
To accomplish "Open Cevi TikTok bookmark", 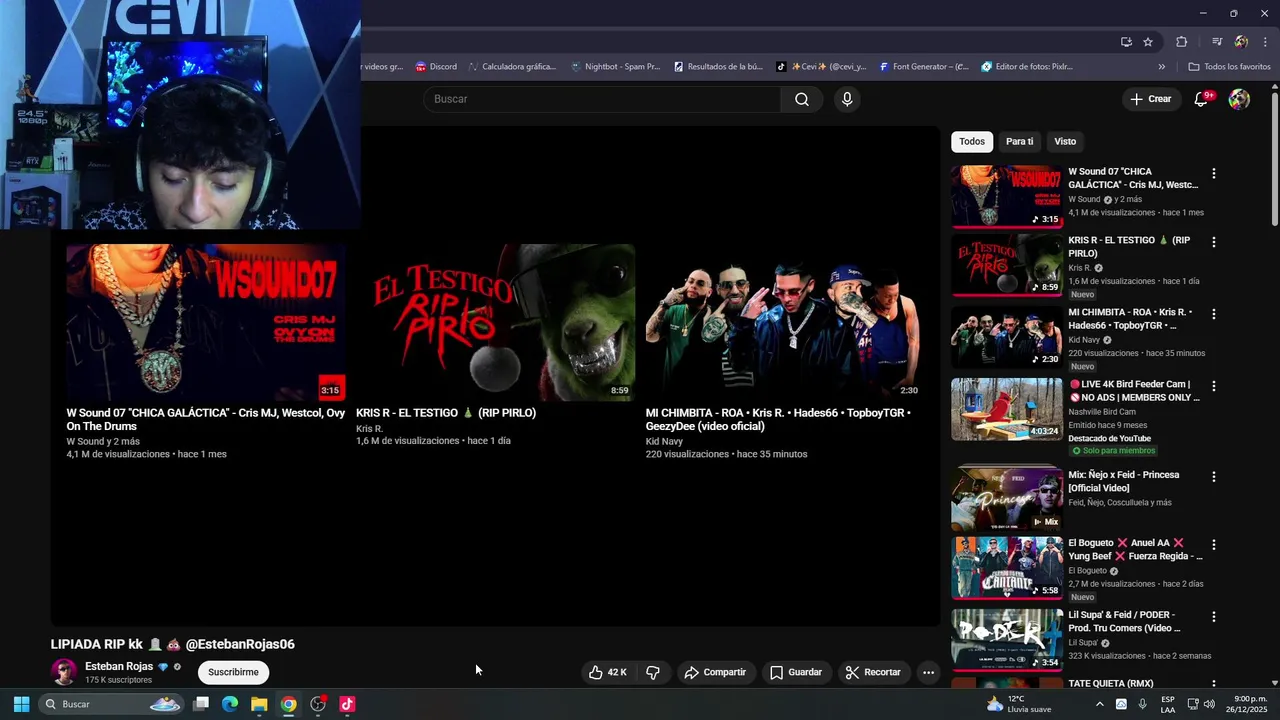I will click(821, 67).
